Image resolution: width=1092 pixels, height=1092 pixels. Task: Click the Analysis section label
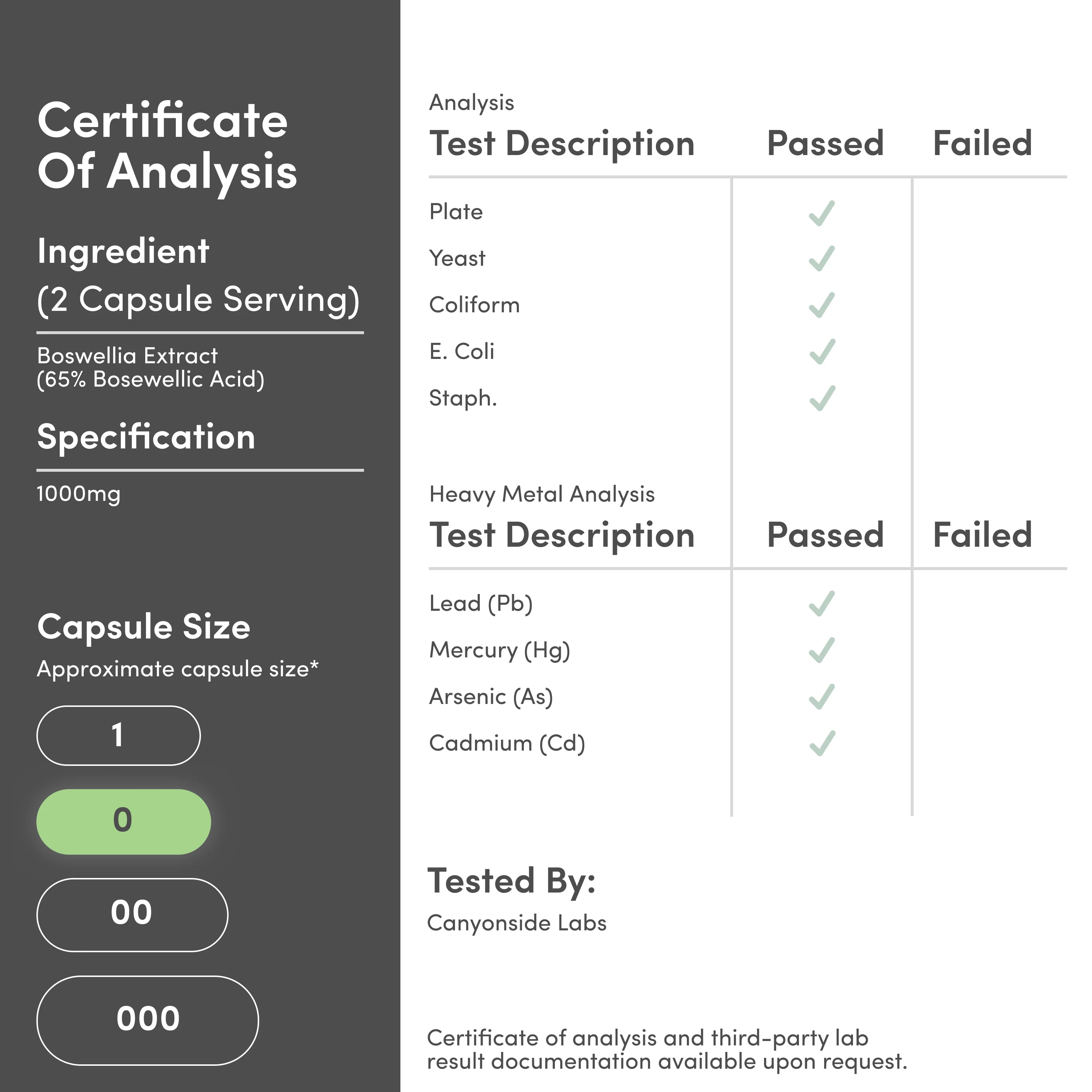(x=471, y=103)
